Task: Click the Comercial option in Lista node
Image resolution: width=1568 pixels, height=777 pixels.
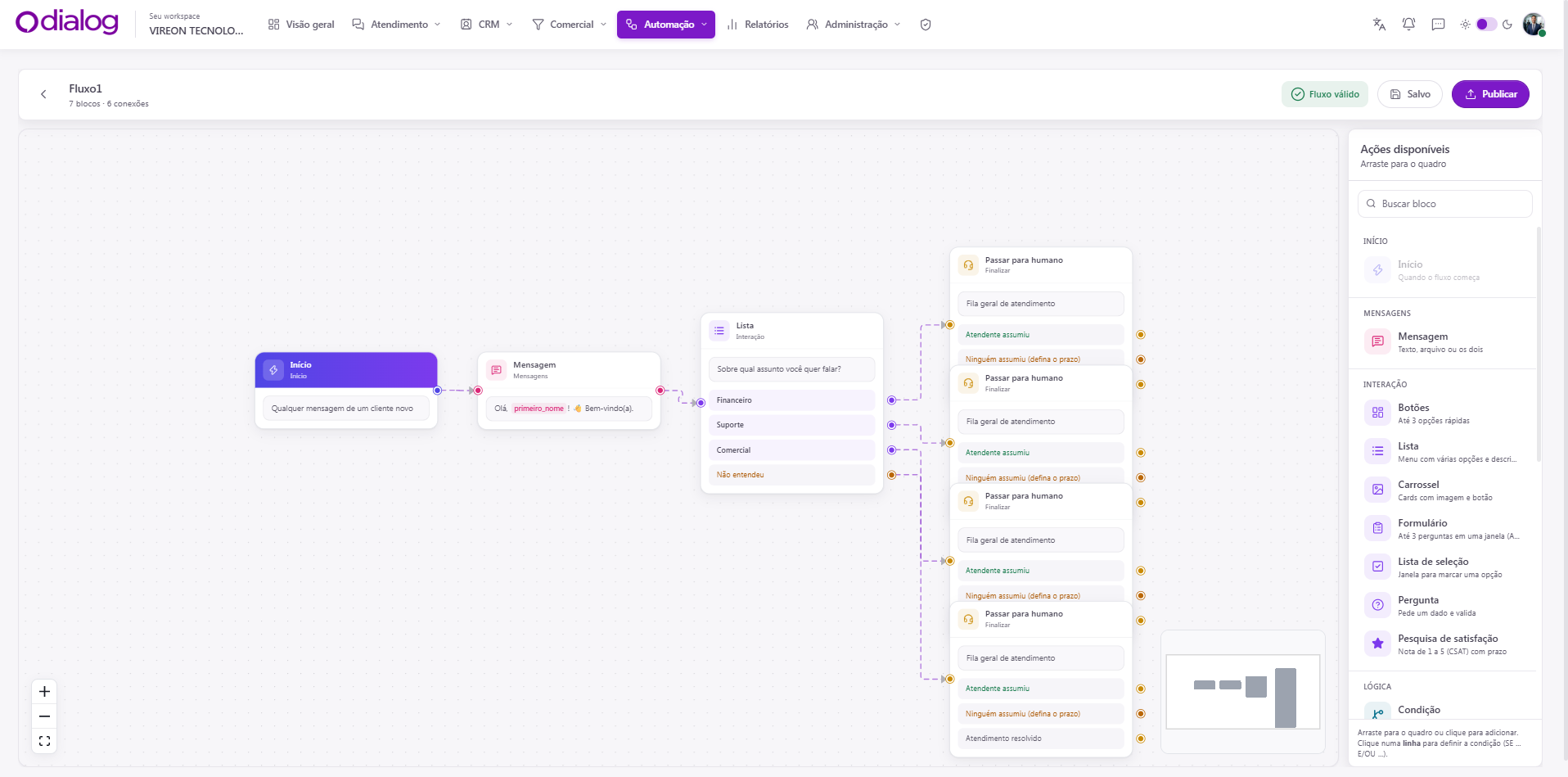Action: point(791,450)
